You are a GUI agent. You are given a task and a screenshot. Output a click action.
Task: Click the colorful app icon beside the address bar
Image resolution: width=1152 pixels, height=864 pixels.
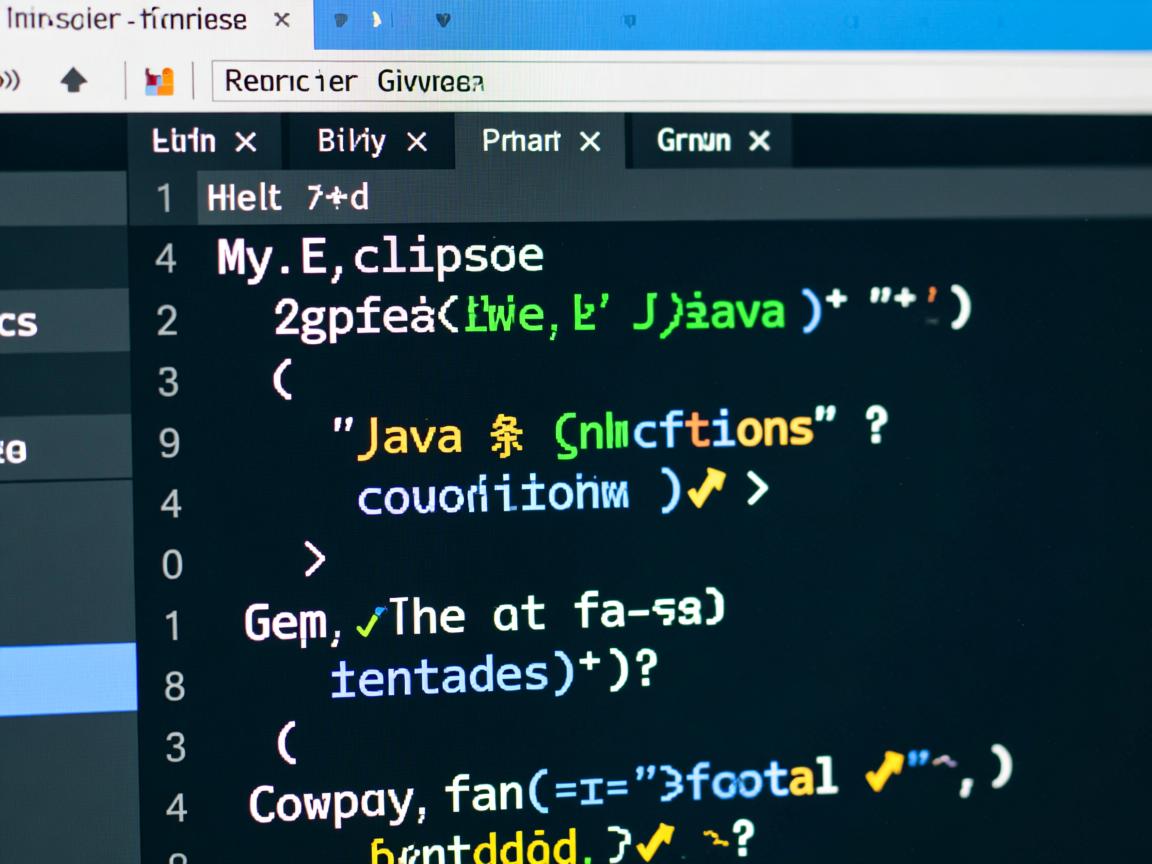(x=160, y=78)
